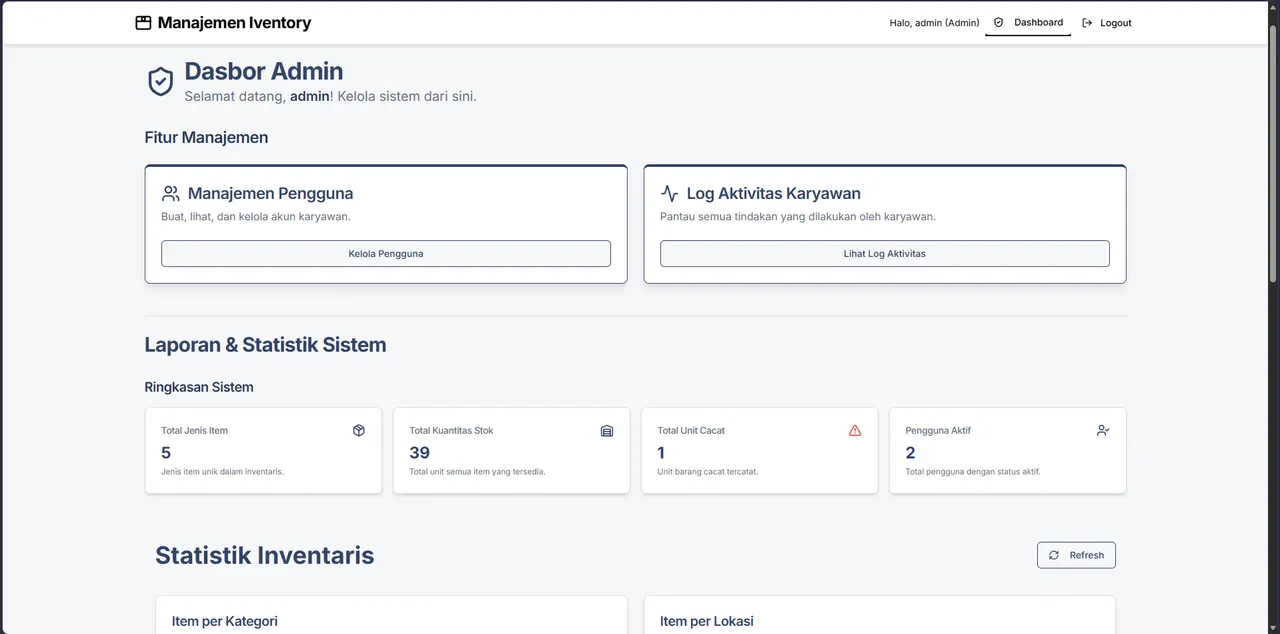Click the page vertical scrollbar thumb
This screenshot has height=634, width=1280.
(x=1274, y=155)
